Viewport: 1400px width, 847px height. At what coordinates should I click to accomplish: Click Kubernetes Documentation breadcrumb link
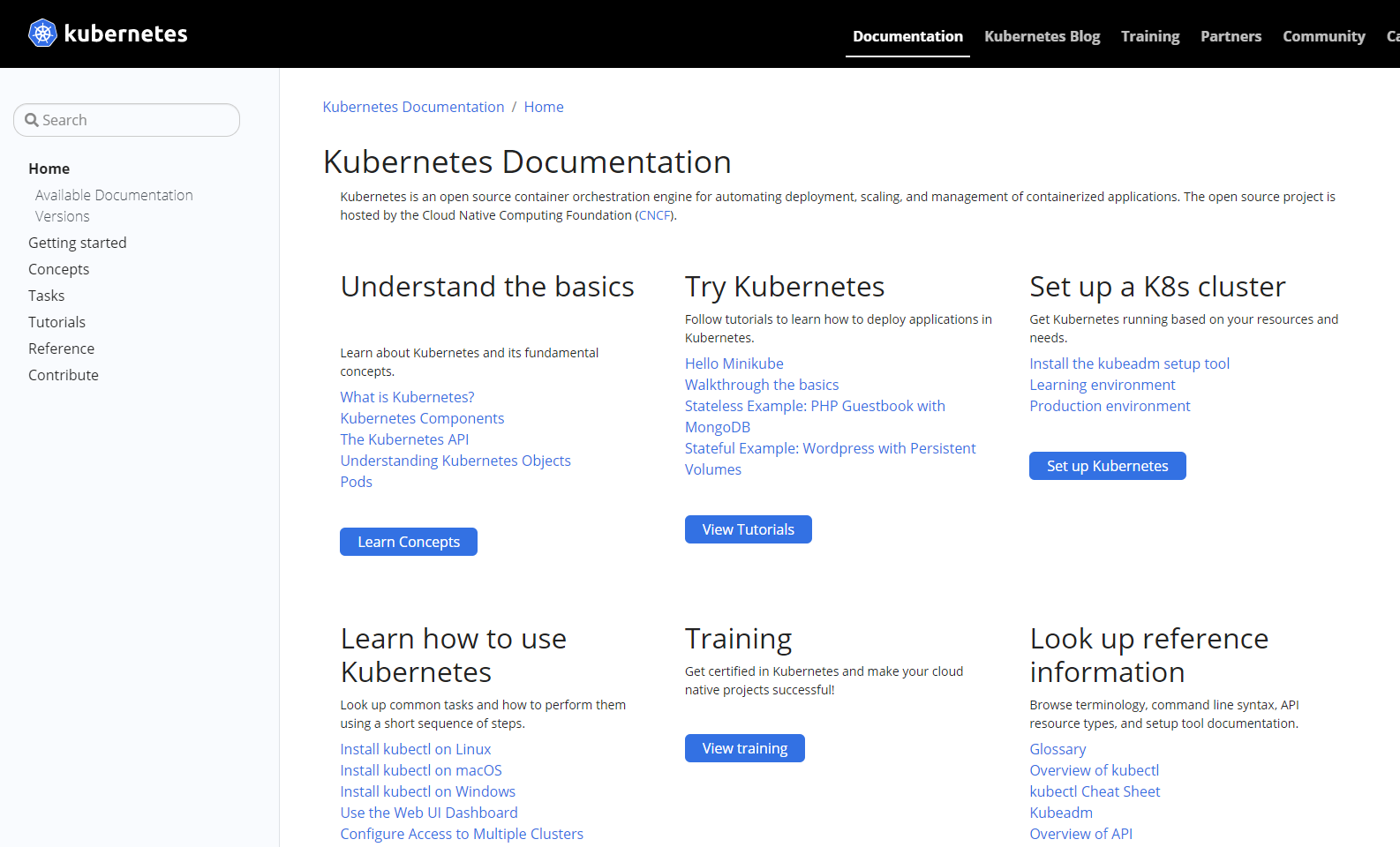coord(413,107)
